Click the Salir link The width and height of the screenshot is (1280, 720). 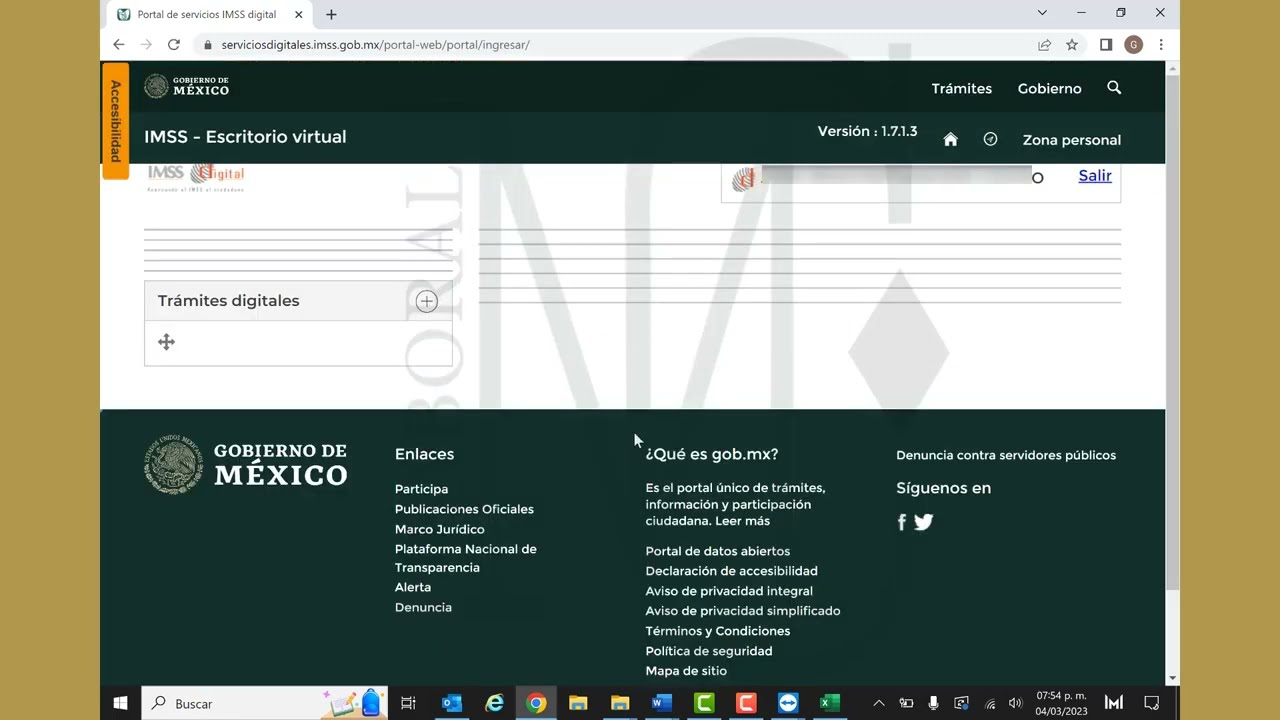tap(1095, 176)
